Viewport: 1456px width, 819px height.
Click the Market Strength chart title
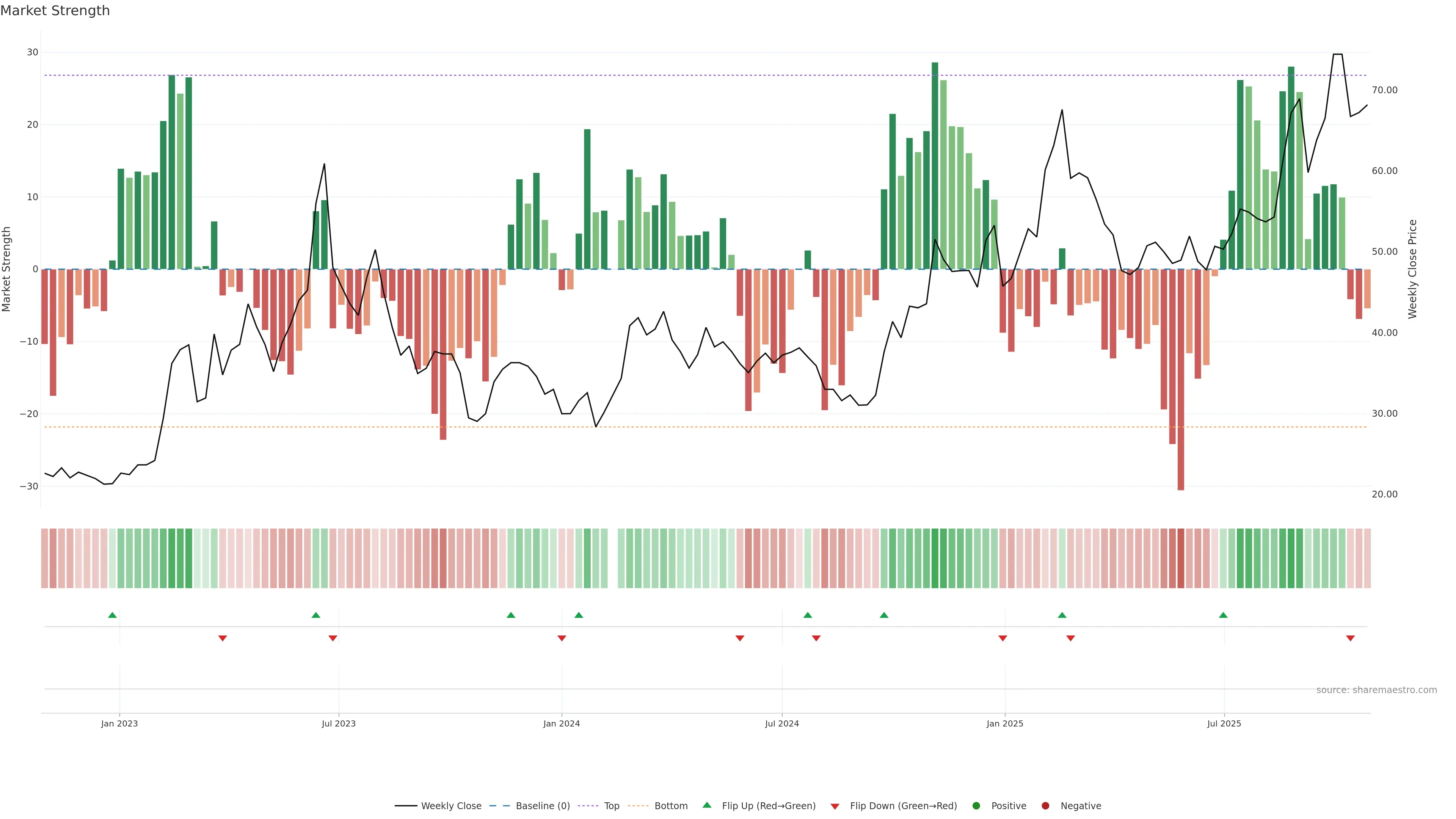point(55,11)
